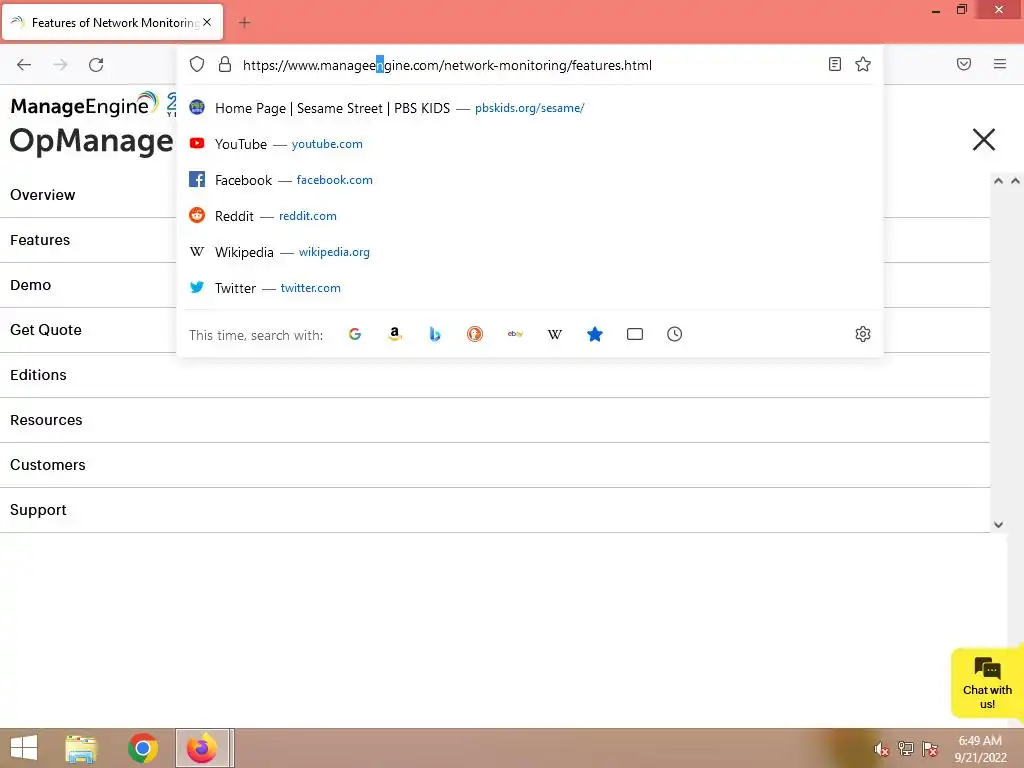Go back to the previous page

pyautogui.click(x=24, y=65)
